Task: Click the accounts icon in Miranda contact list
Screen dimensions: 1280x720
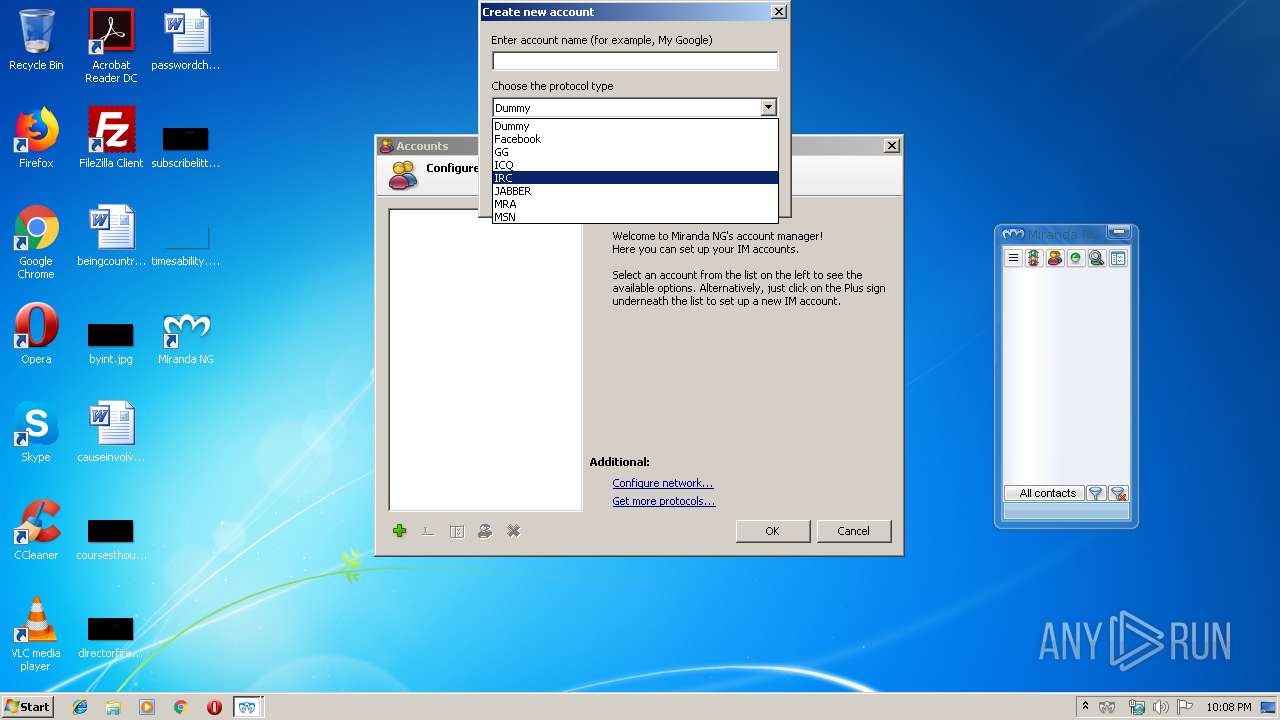Action: tap(1055, 258)
